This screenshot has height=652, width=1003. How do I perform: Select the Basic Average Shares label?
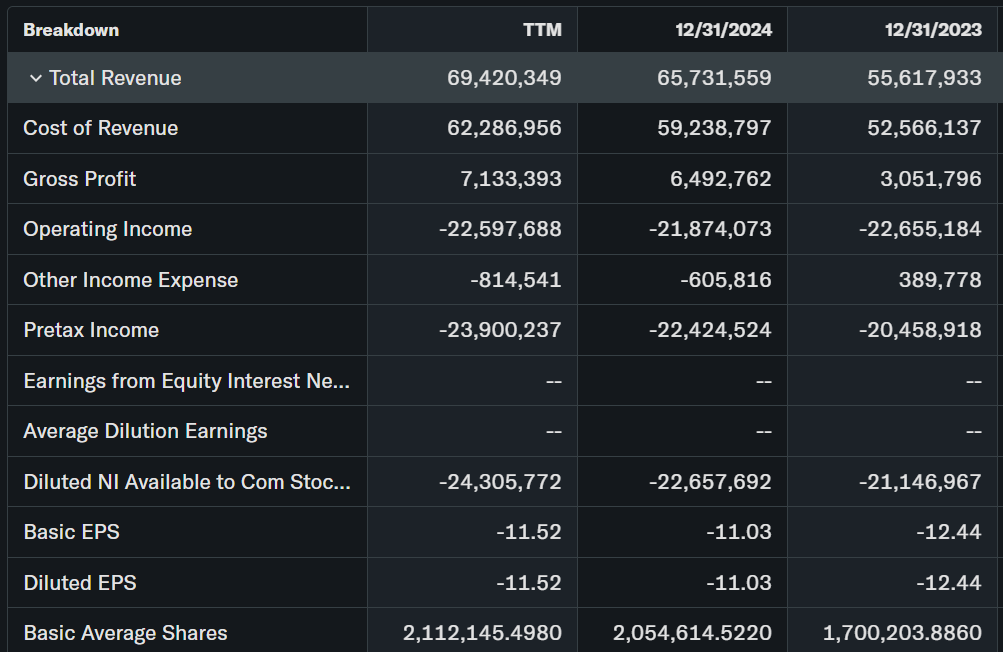tap(126, 633)
